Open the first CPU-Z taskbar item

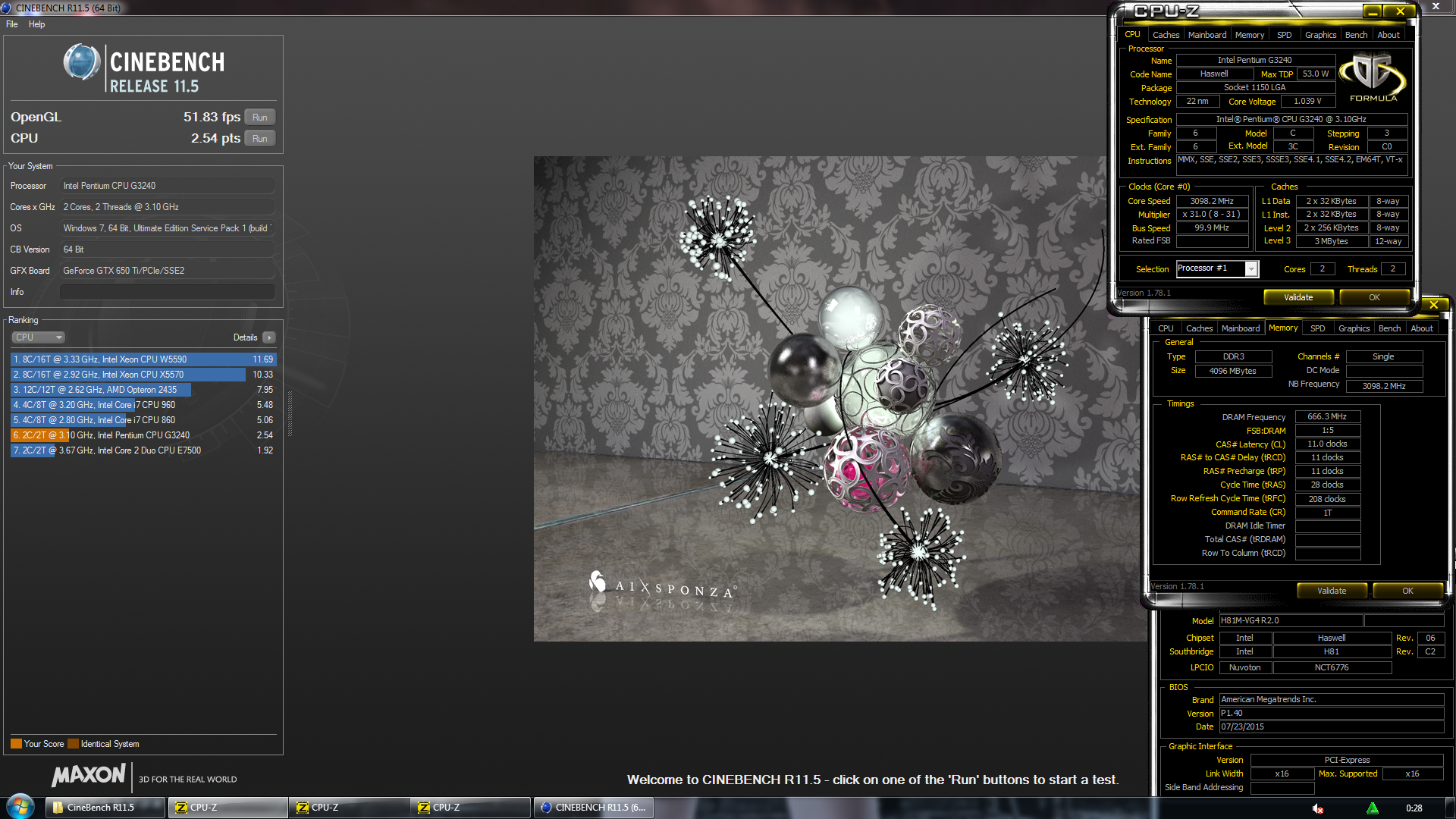pos(227,808)
